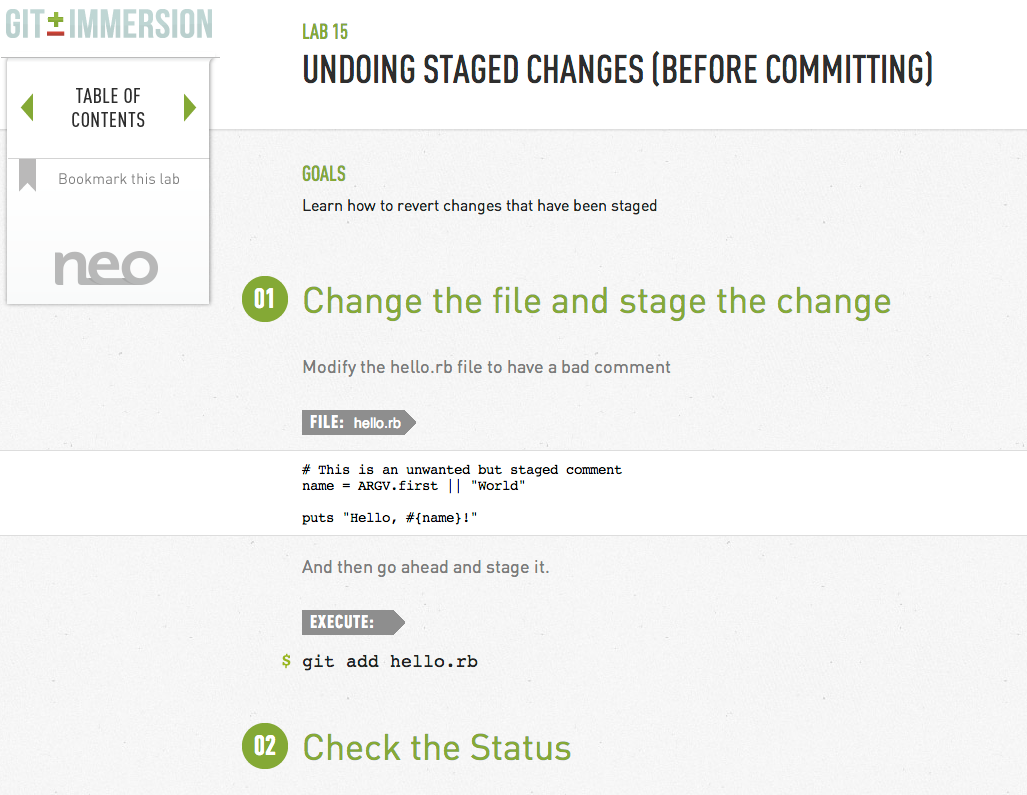Click the green 01 step badge
The image size is (1027, 795).
[265, 300]
